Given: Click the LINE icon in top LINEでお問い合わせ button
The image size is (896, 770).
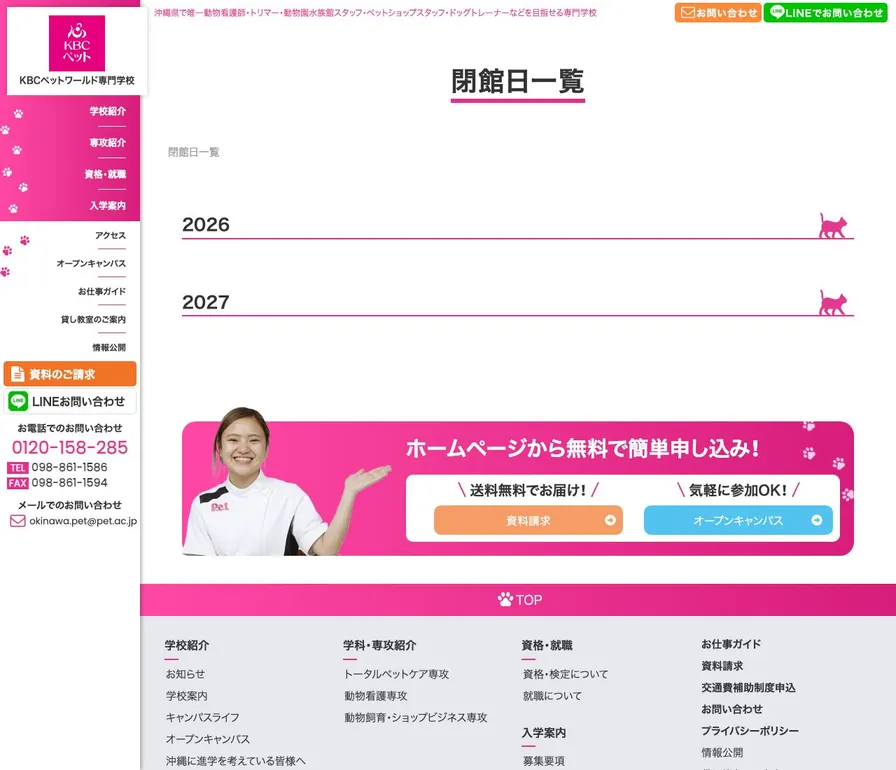Looking at the screenshot, I should 777,12.
